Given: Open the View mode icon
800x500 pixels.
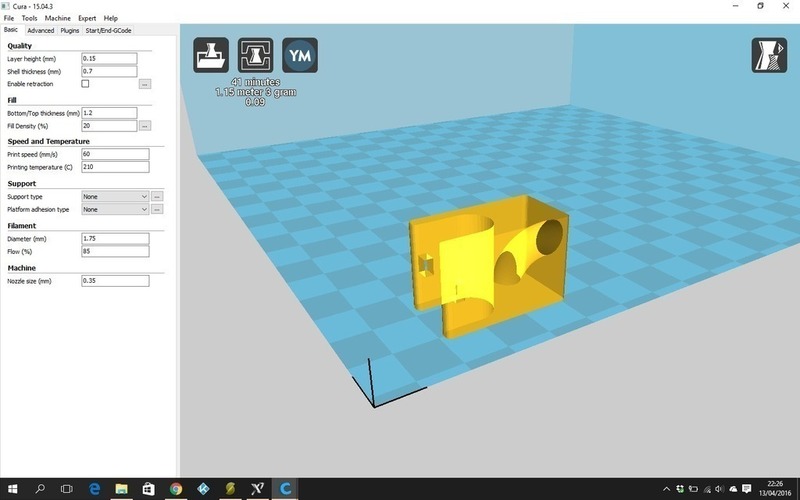Looking at the screenshot, I should (x=769, y=55).
